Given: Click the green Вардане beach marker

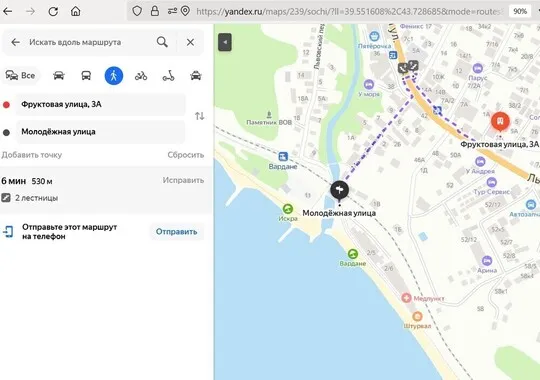Looking at the screenshot, I should click(x=352, y=254).
